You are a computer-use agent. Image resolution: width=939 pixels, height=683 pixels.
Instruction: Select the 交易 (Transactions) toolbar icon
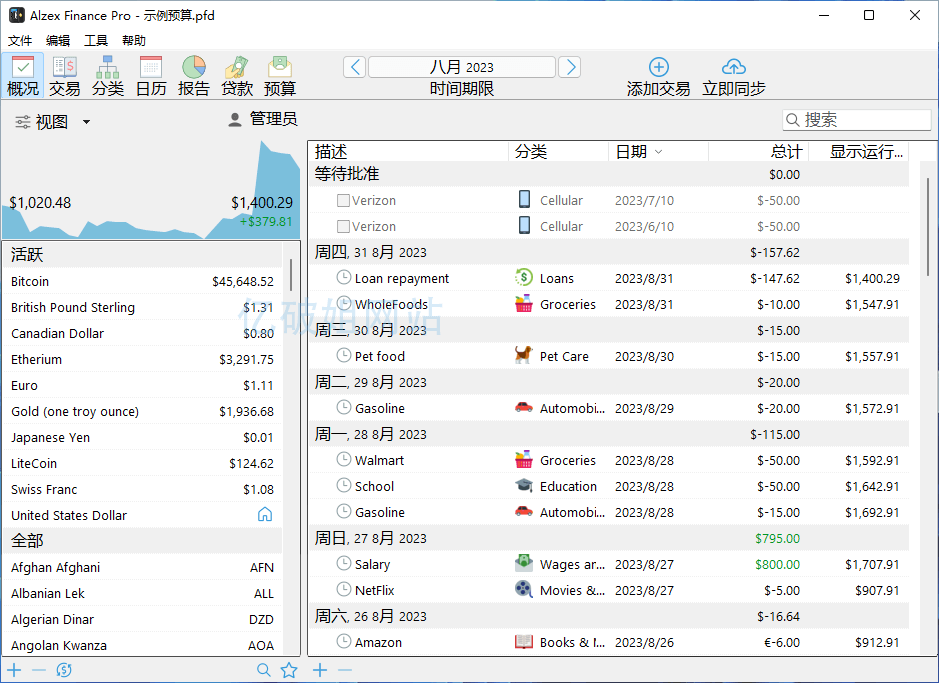pyautogui.click(x=64, y=73)
